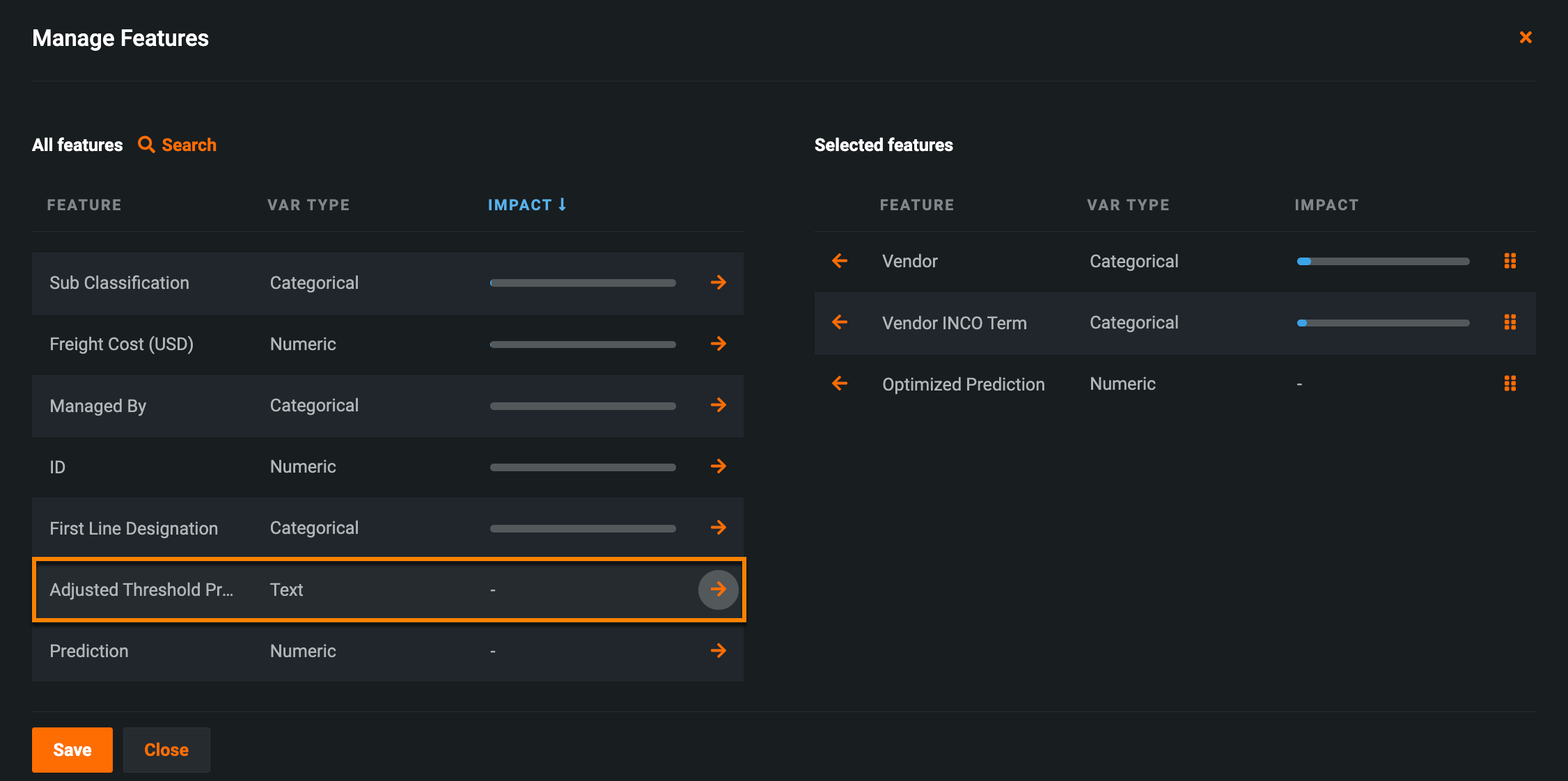The width and height of the screenshot is (1568, 781).
Task: Add Adjusted Threshold Pr... feature with highlighted arrow
Action: click(718, 590)
